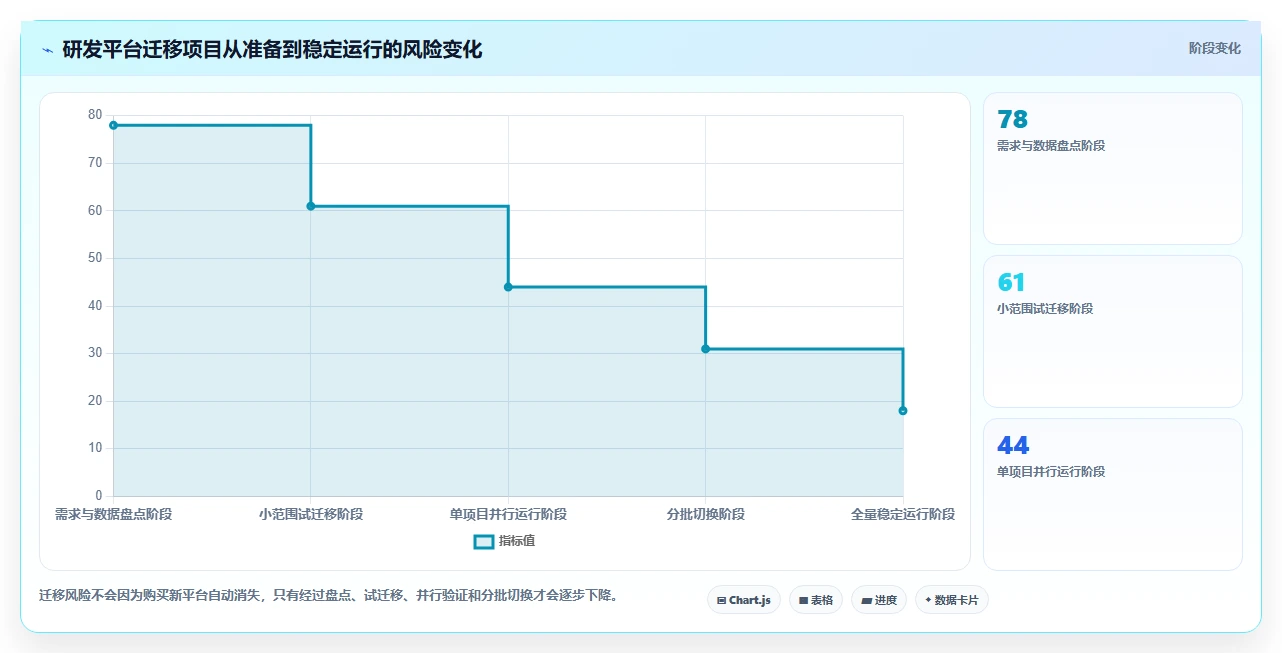Click the data point at value 61
1282x653 pixels.
coord(311,206)
